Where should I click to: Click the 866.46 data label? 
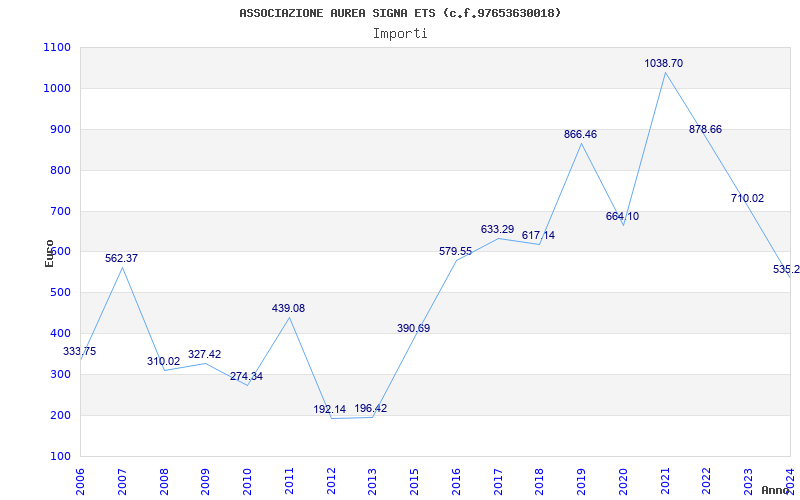[x=580, y=134]
